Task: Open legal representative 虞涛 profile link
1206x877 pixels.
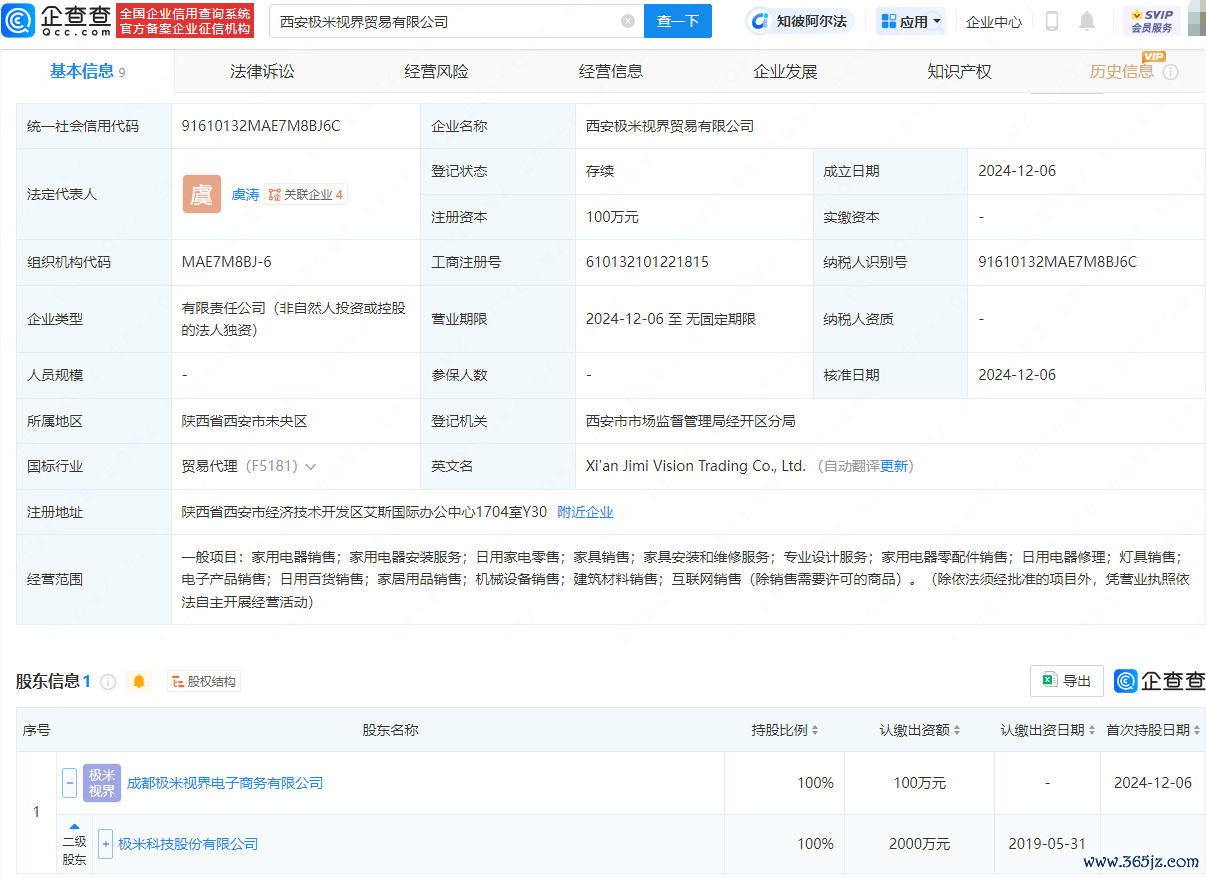Action: click(245, 195)
